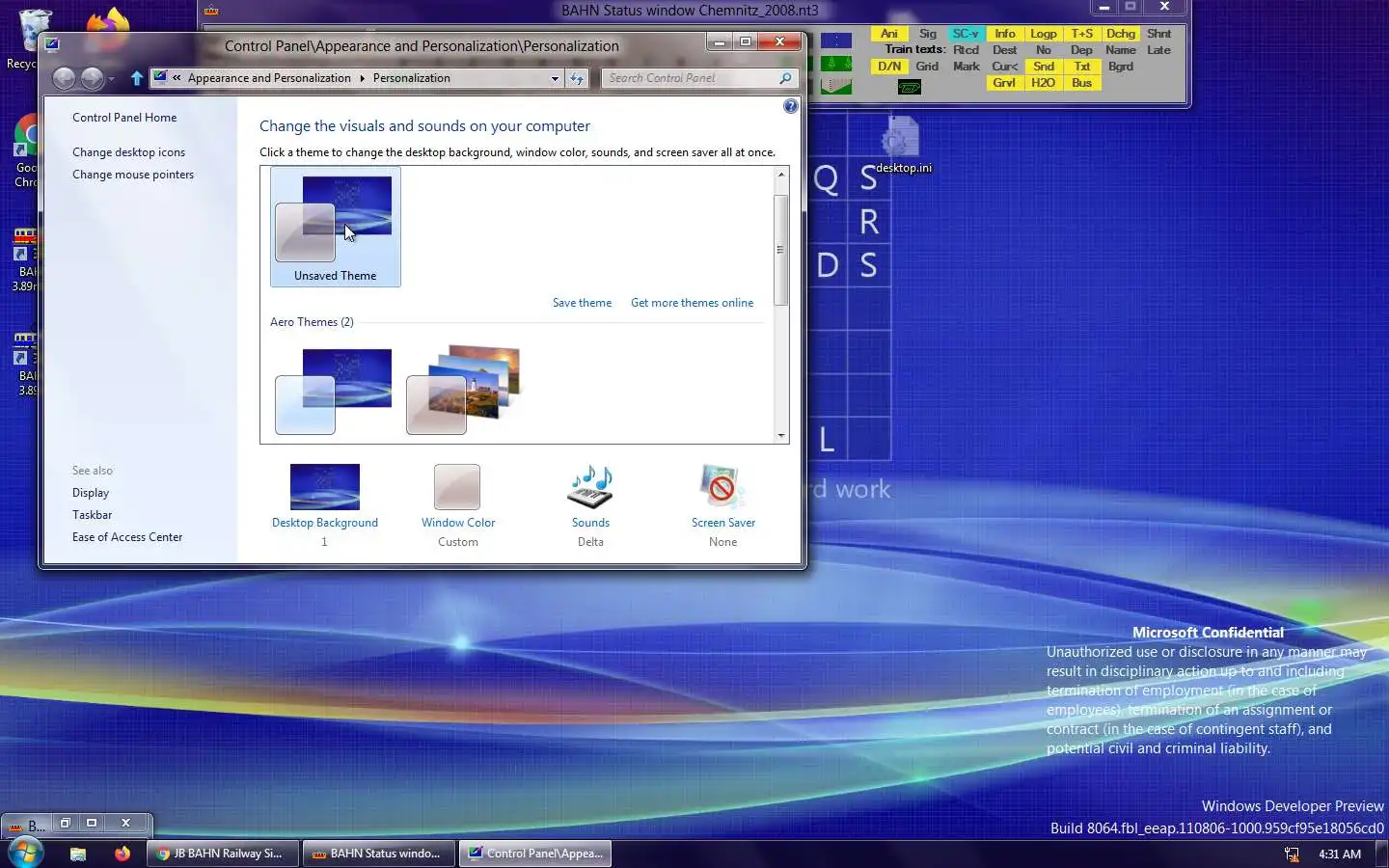The width and height of the screenshot is (1389, 868).
Task: Click Change mouse pointers link
Action: [x=133, y=175]
